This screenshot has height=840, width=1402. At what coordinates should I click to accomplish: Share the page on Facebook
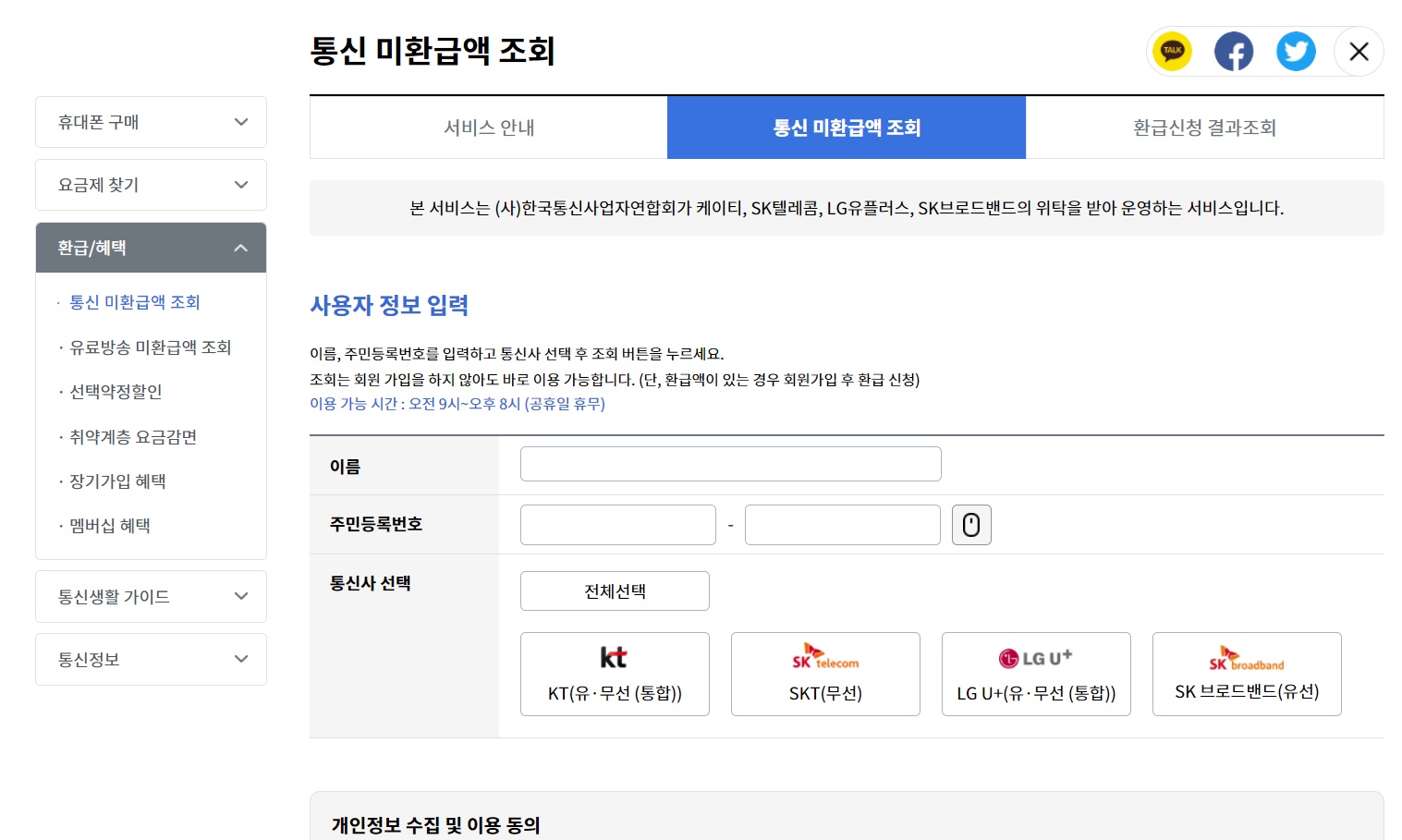tap(1234, 51)
